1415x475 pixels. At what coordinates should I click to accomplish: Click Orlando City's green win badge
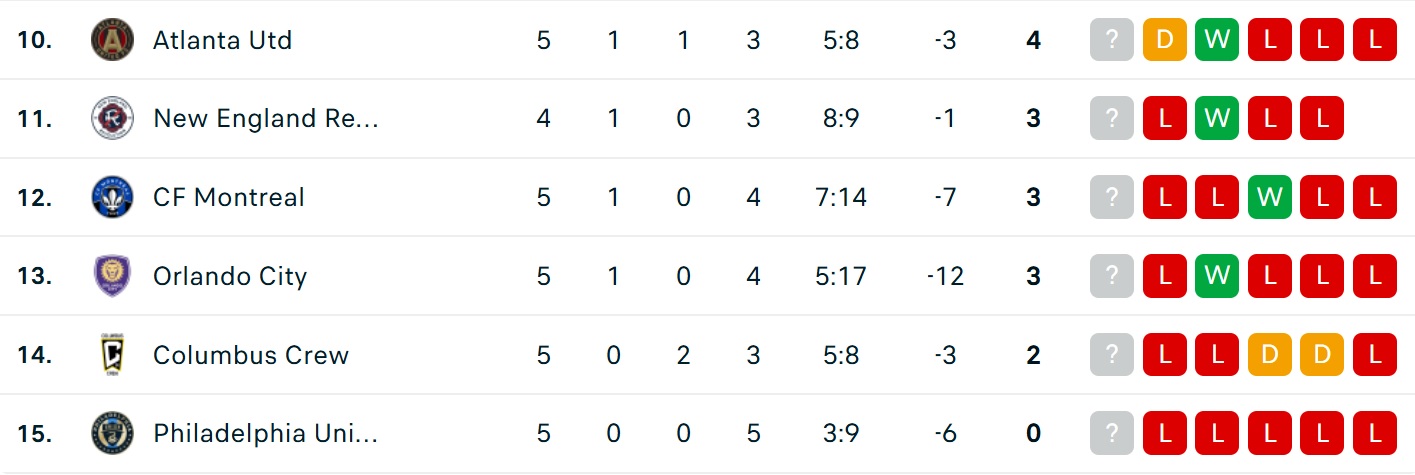[x=1217, y=276]
